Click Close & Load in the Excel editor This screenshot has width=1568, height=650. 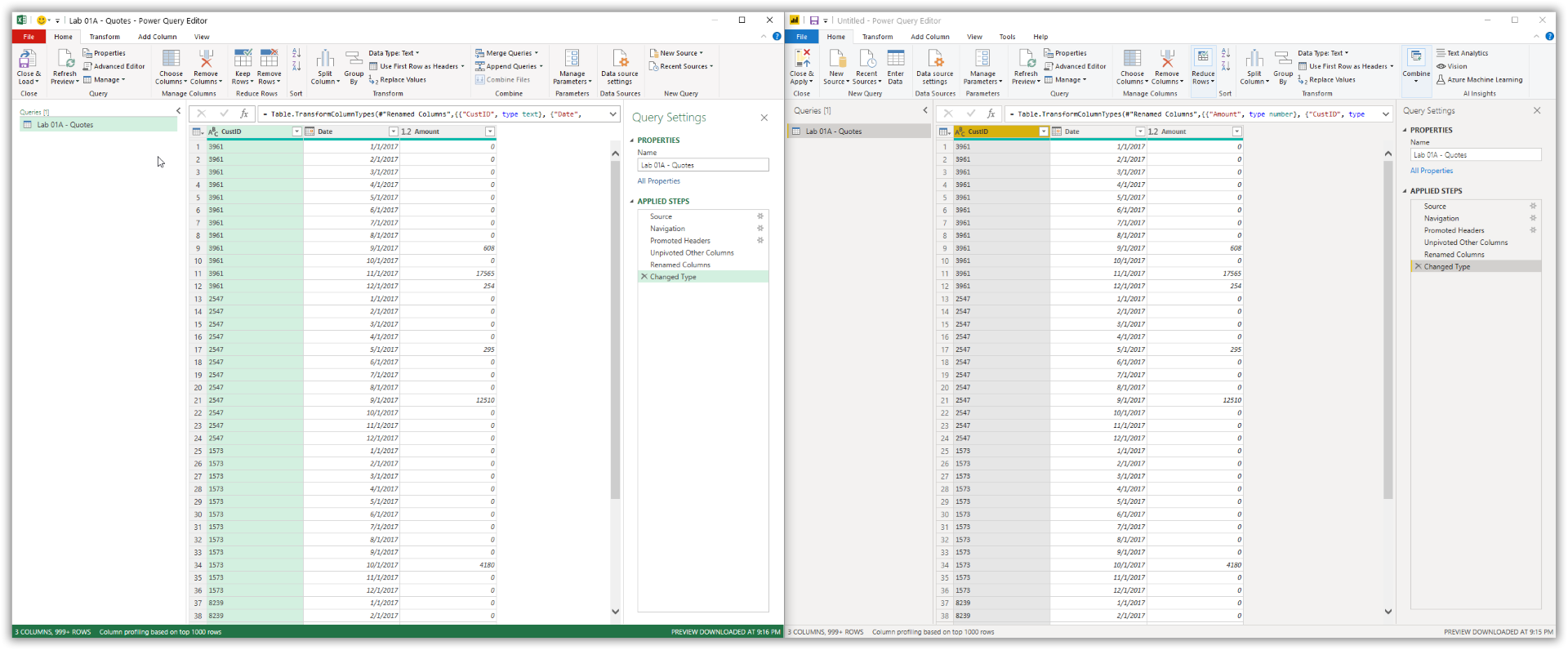tap(29, 66)
